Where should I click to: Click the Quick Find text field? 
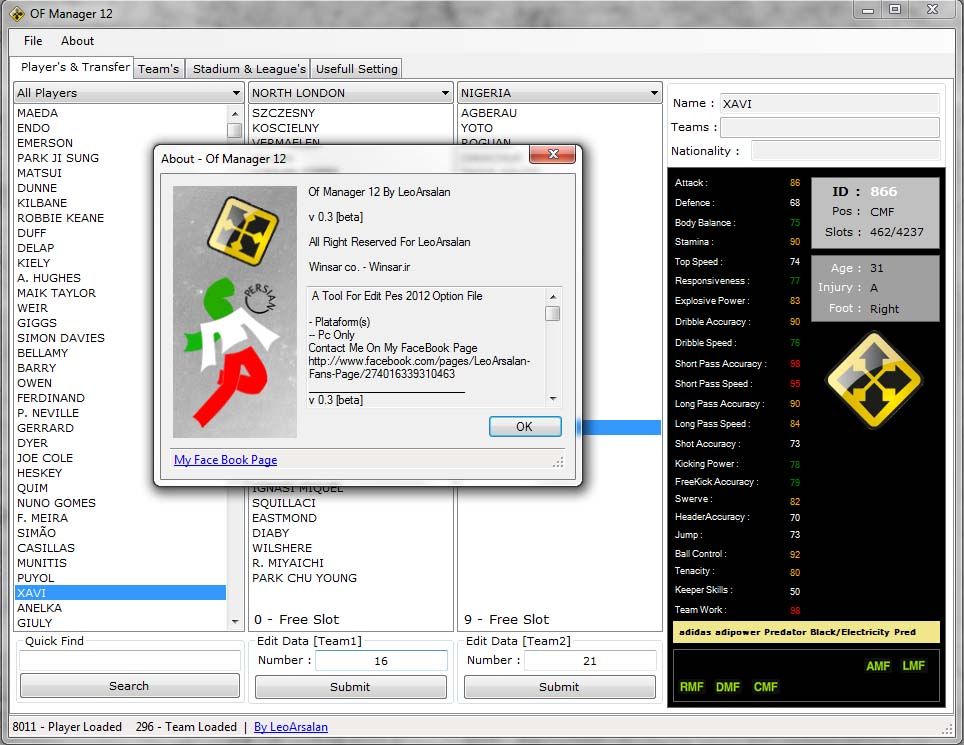(x=129, y=660)
